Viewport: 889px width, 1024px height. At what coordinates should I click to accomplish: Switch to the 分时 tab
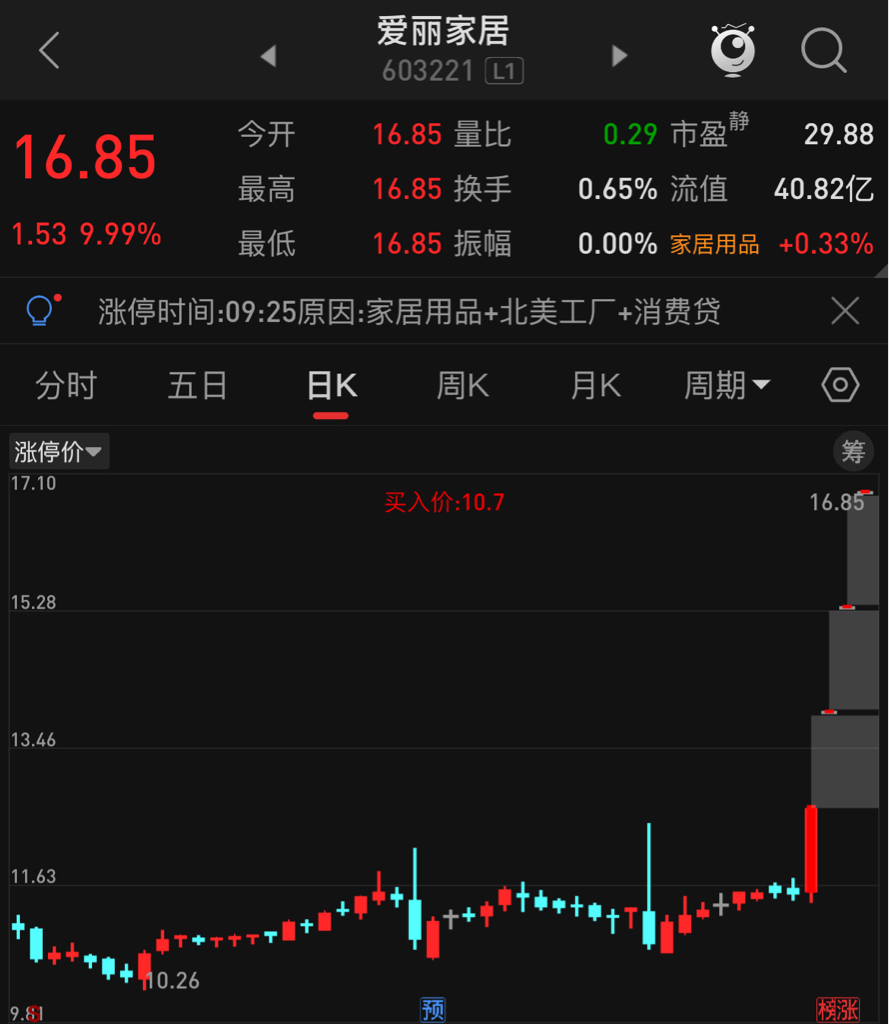pyautogui.click(x=66, y=385)
